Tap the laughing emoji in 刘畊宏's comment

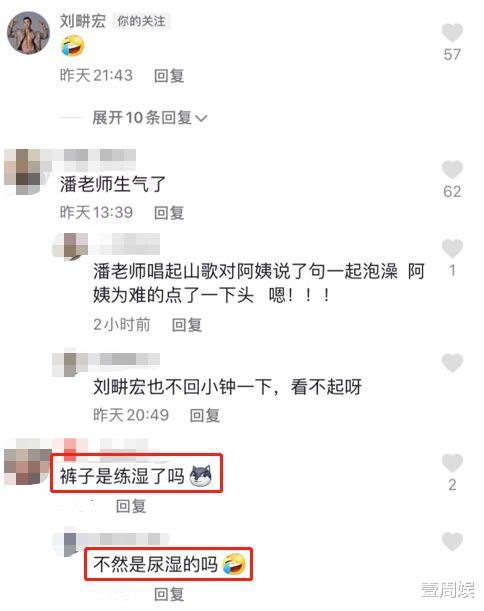pyautogui.click(x=72, y=45)
